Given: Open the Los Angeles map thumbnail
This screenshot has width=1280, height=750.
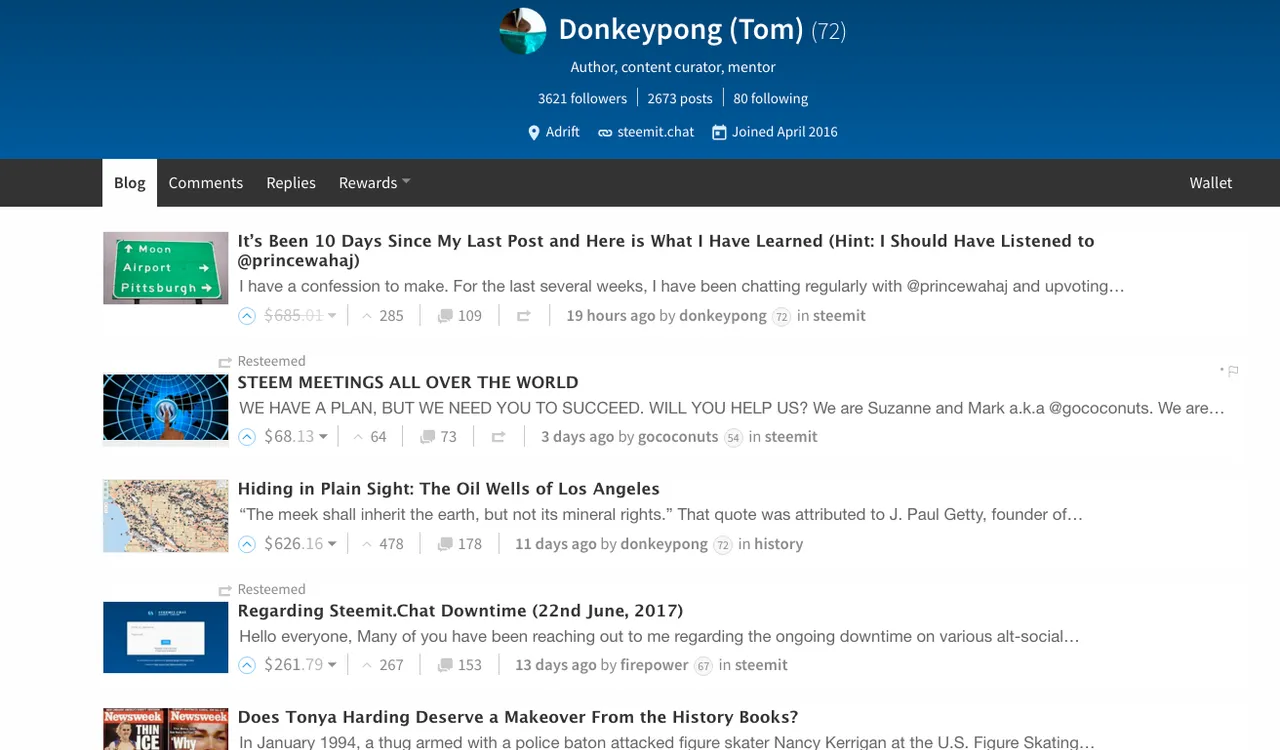Looking at the screenshot, I should click(x=165, y=516).
